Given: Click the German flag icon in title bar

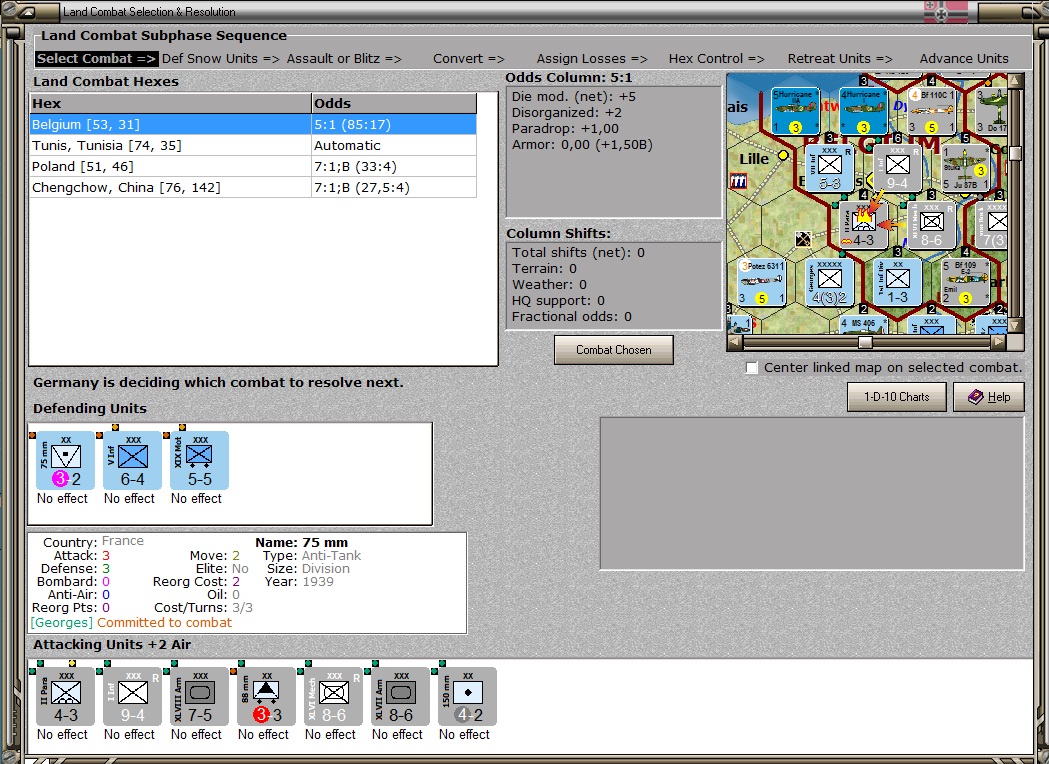Looking at the screenshot, I should click(x=945, y=11).
